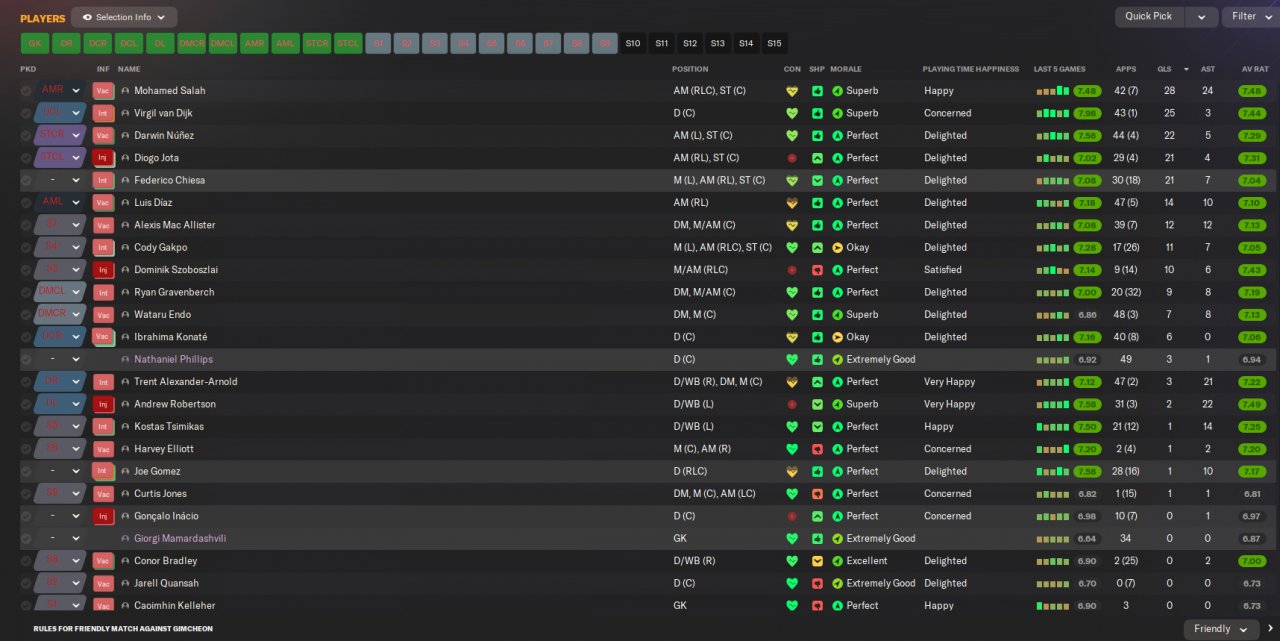Toggle the picked checkmark for Ryan Gravenberch
Image resolution: width=1280 pixels, height=641 pixels.
coord(26,292)
